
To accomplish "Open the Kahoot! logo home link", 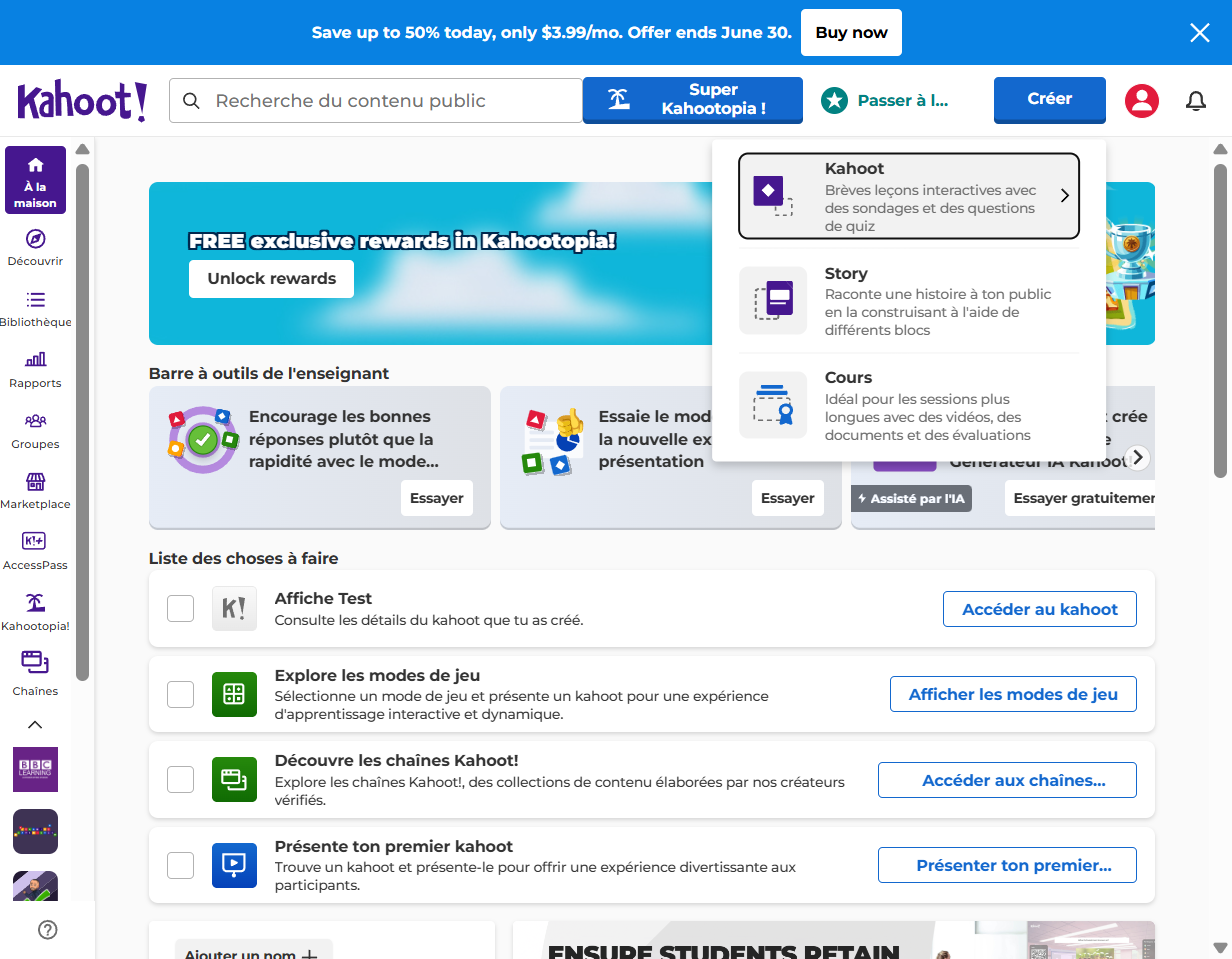I will click(x=82, y=101).
